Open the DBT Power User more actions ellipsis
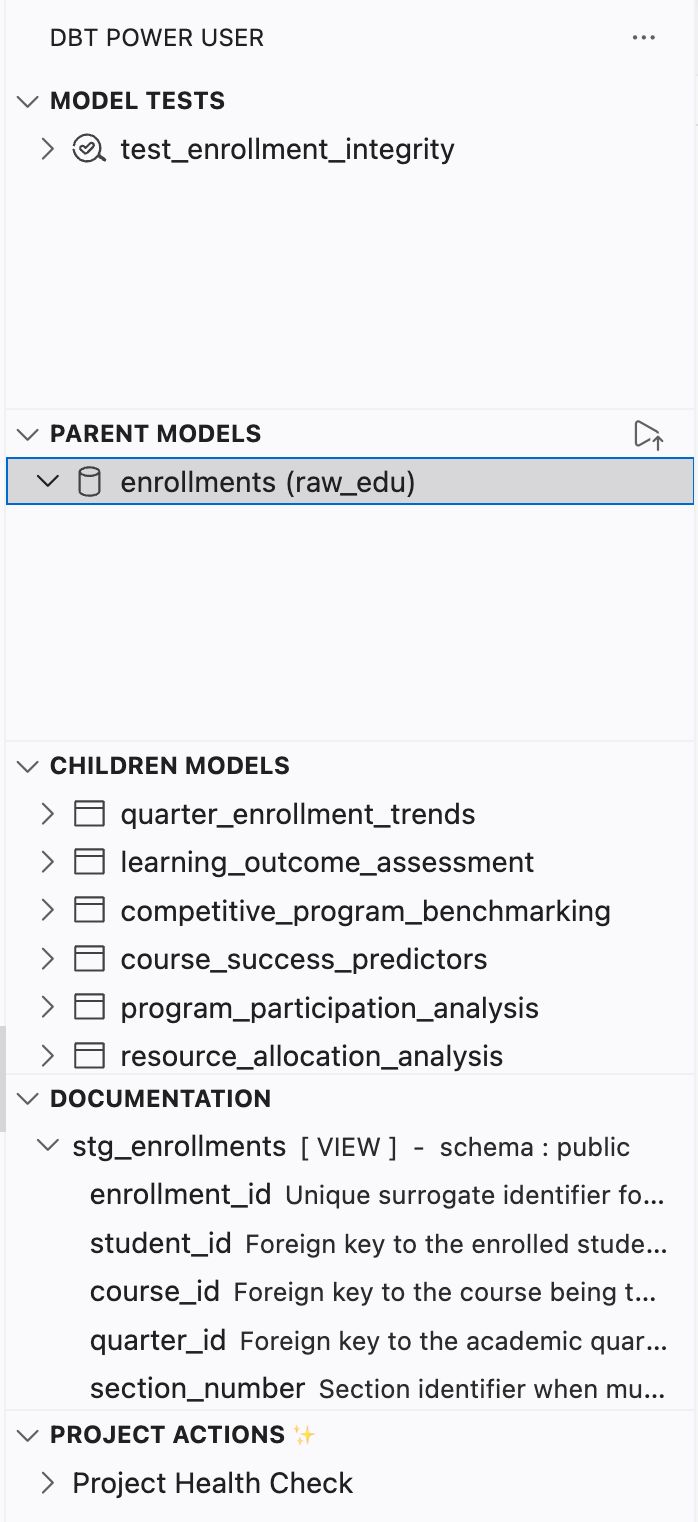The image size is (698, 1522). (x=644, y=38)
